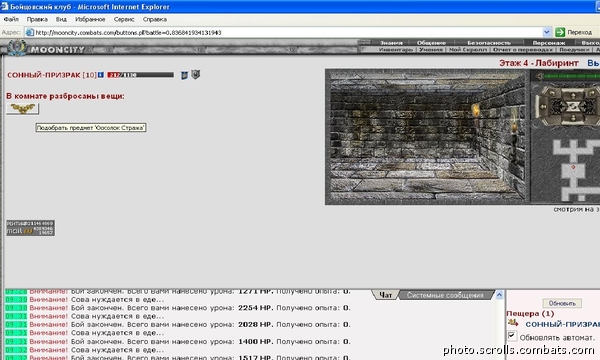Viewport: 600px width, 360px height.
Task: Click the center refresh button of the navigation pad
Action: (x=573, y=107)
